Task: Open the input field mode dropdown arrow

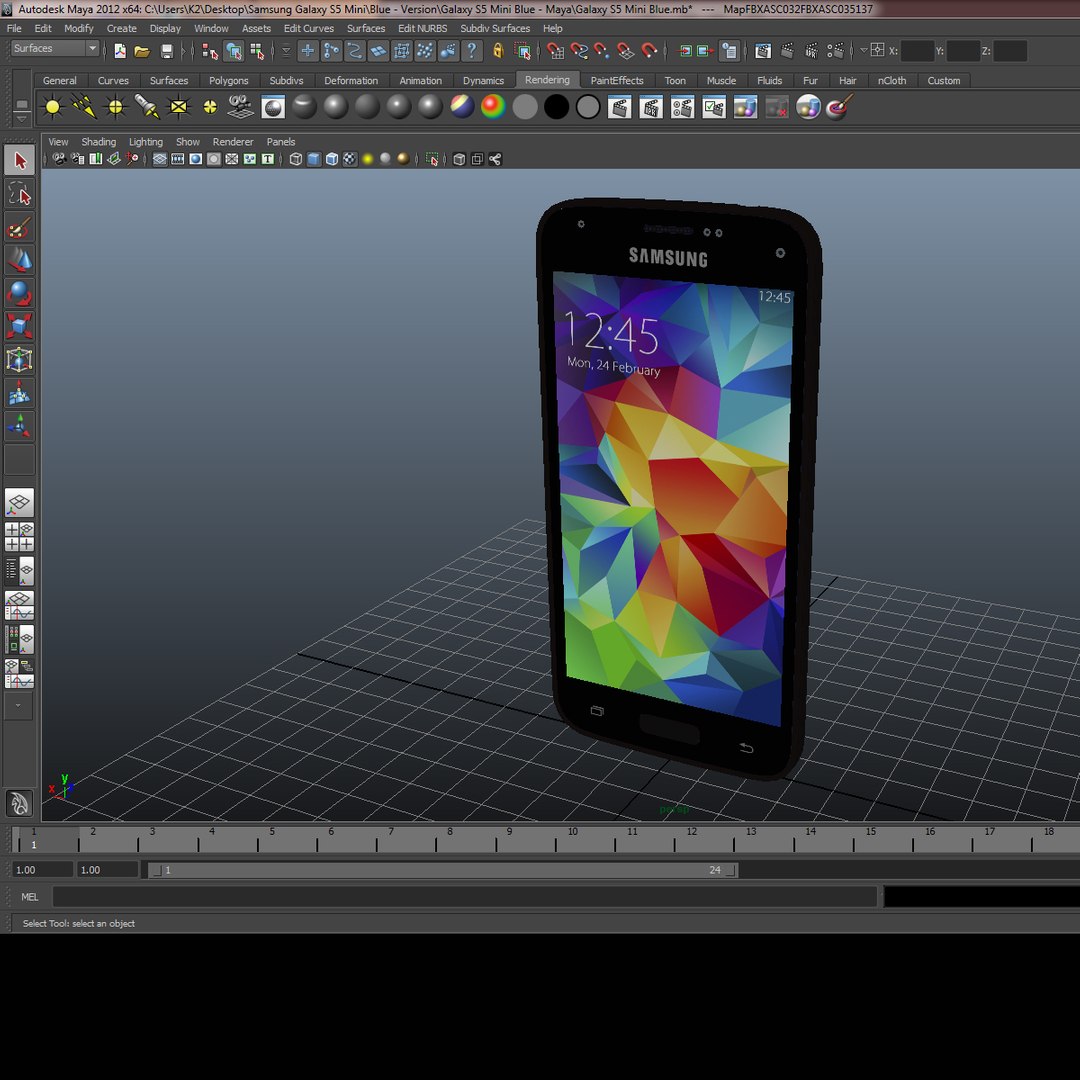Action: pyautogui.click(x=864, y=50)
